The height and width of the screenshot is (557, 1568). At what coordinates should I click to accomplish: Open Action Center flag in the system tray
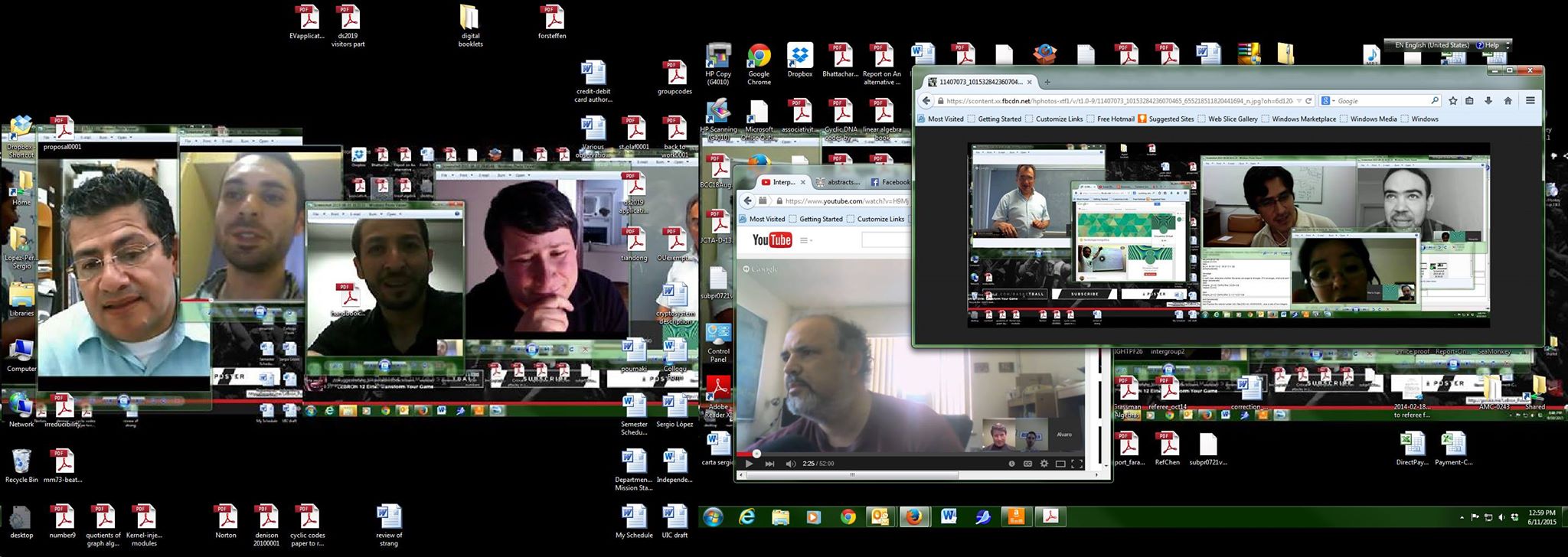point(1475,518)
